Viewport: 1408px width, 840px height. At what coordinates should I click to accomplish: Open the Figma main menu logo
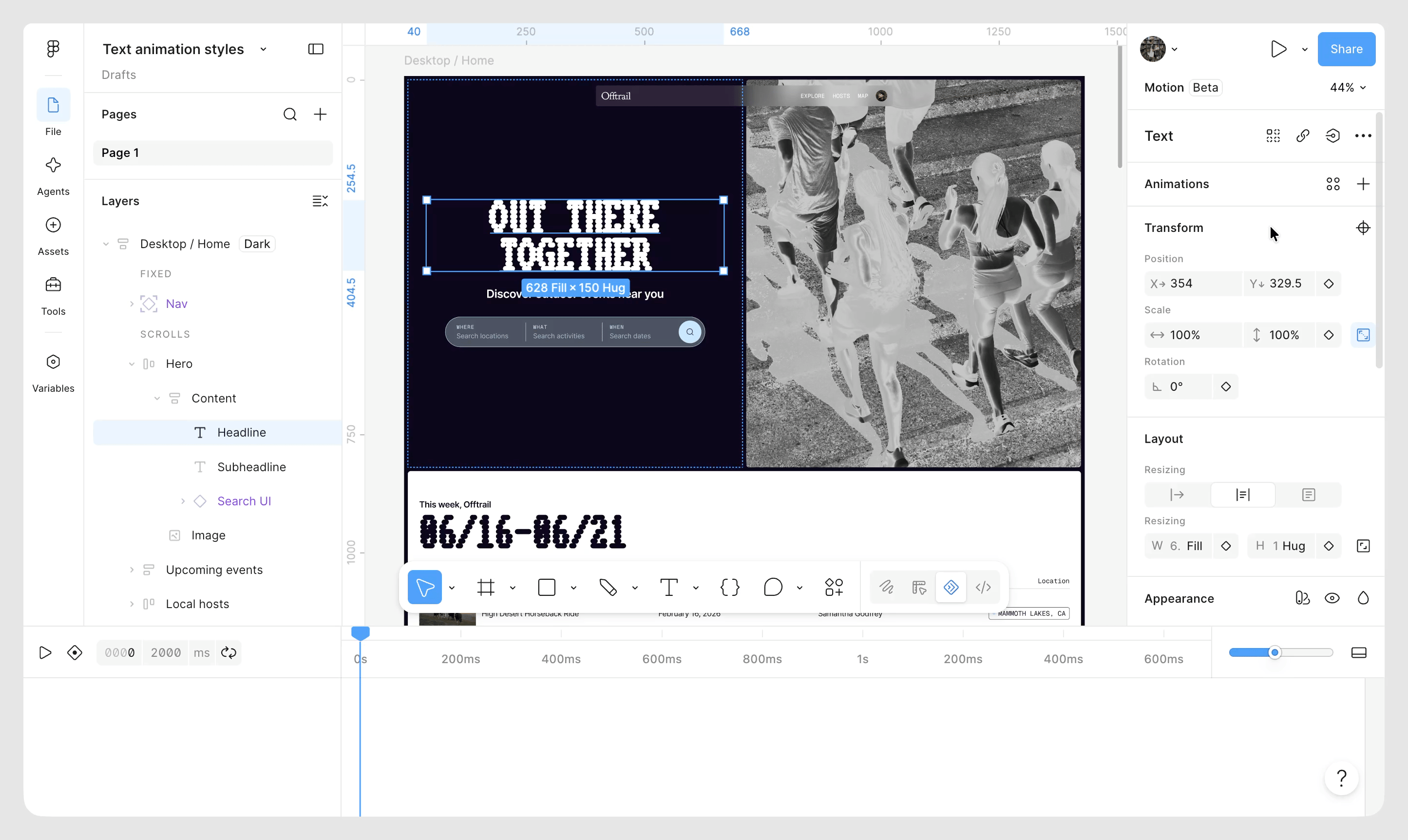(53, 49)
